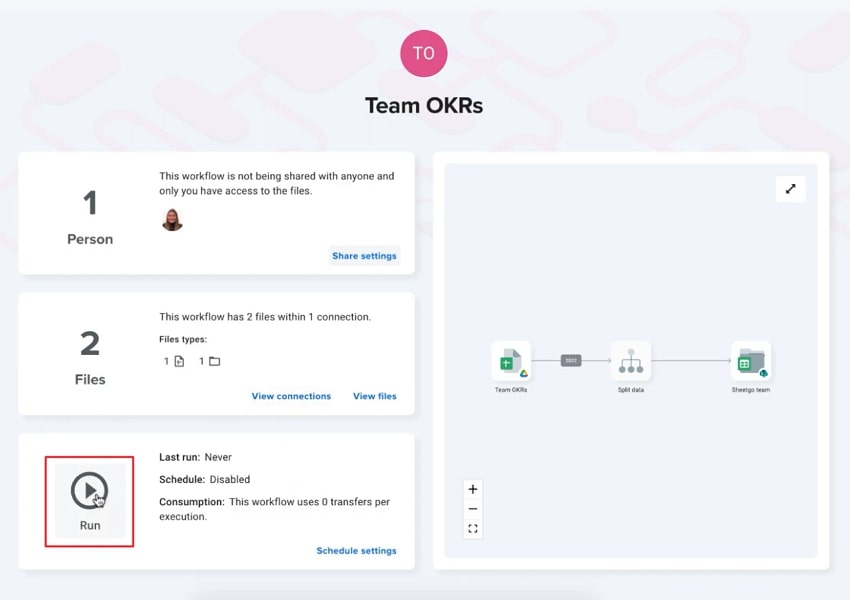
Task: Click the user profile photo
Action: (x=172, y=220)
